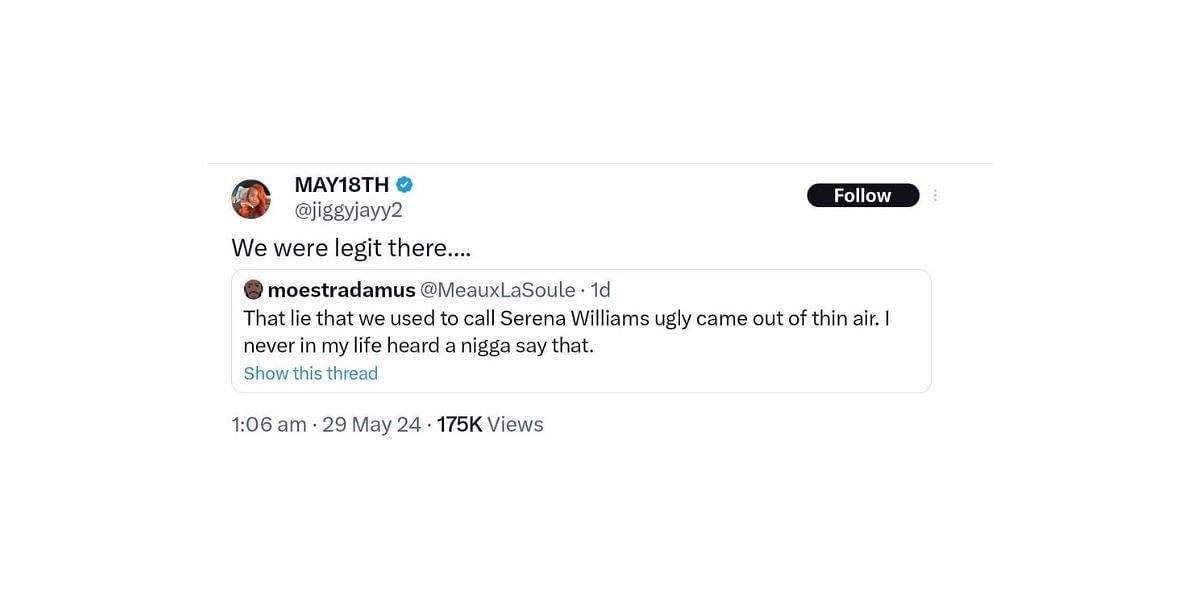1200x600 pixels.
Task: Click "That lie that we used" quoted line
Action: coord(339,318)
